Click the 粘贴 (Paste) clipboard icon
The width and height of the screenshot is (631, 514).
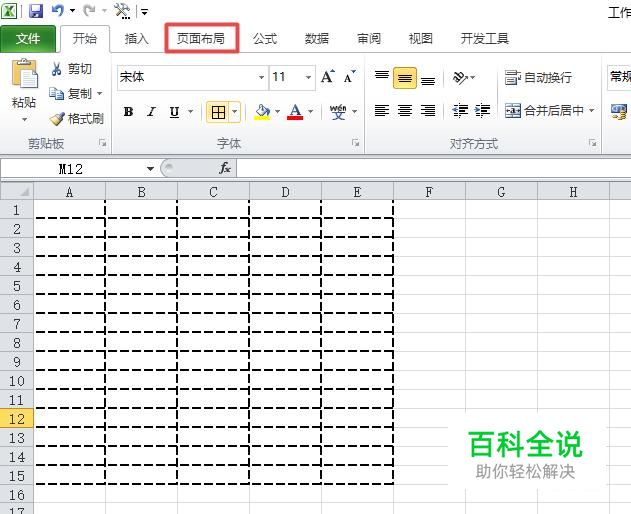pyautogui.click(x=25, y=74)
